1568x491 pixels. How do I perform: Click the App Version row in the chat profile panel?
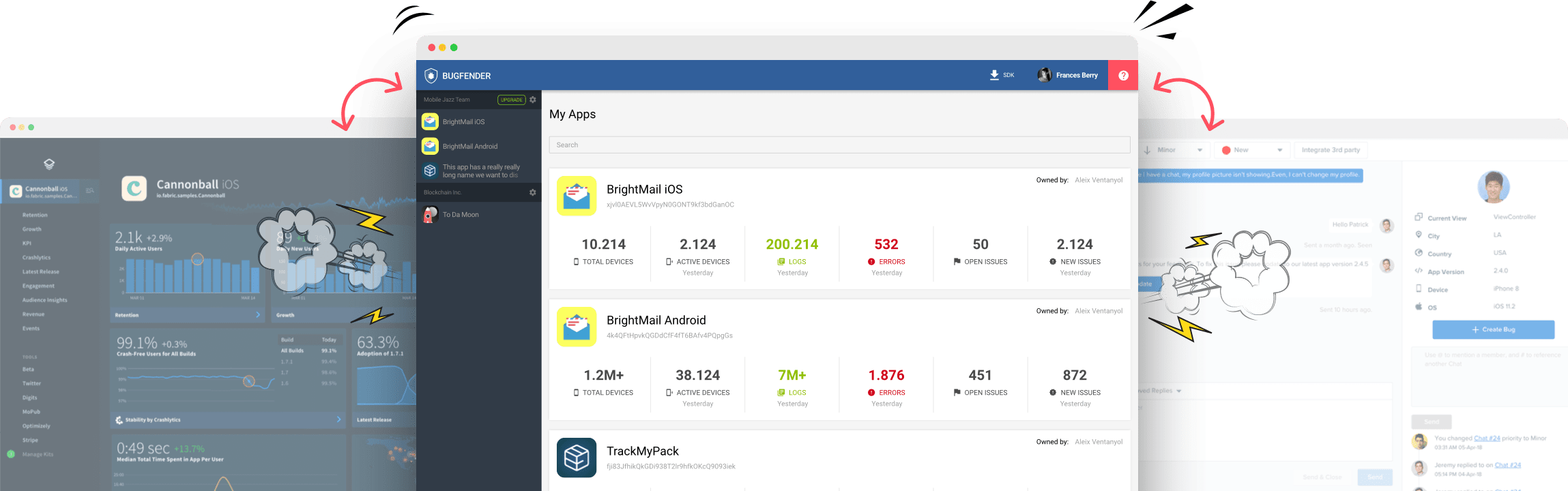[x=1462, y=271]
